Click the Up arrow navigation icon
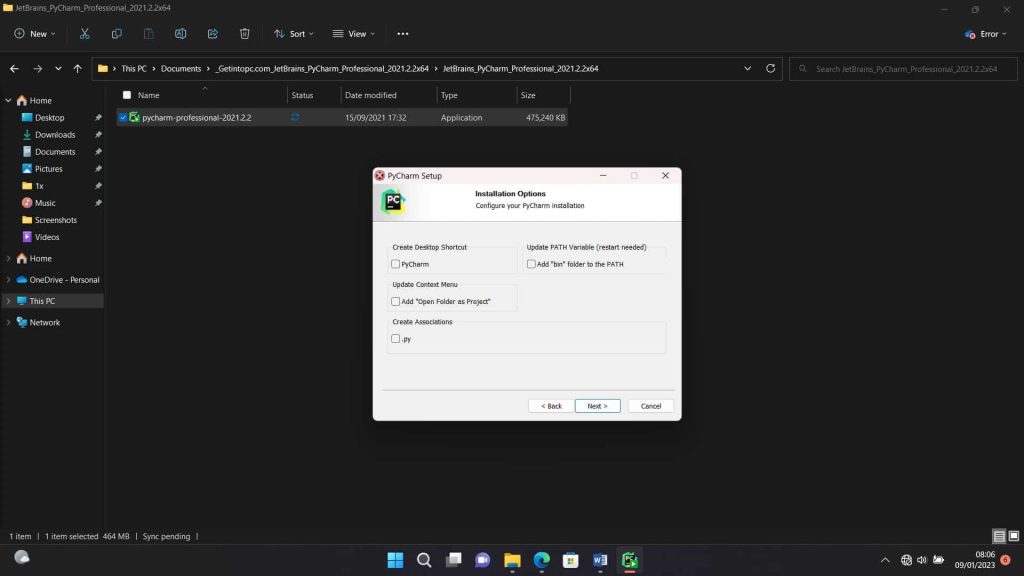The width and height of the screenshot is (1024, 576). coord(77,69)
